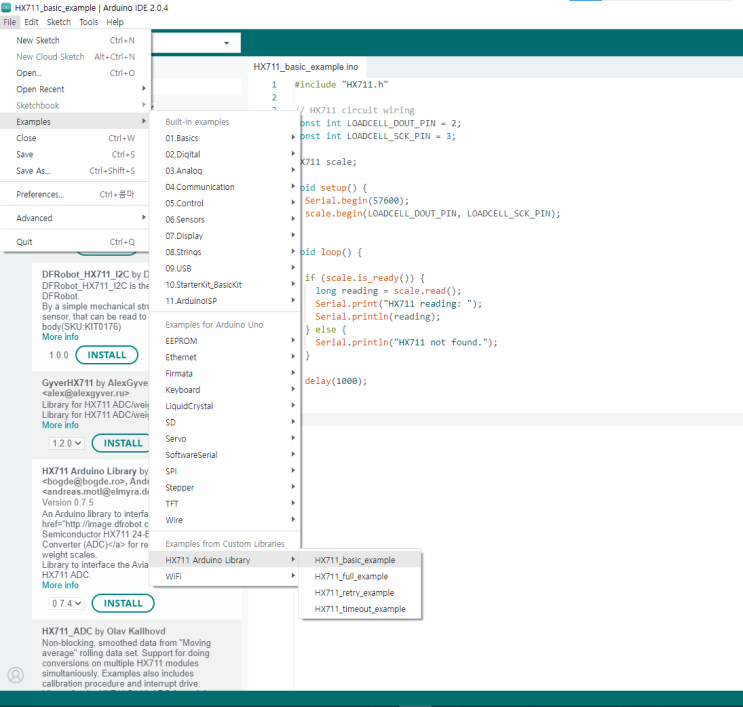This screenshot has width=743, height=707.
Task: Install DFRobot_HX711_I2C library version 1.0.0
Action: [x=107, y=355]
